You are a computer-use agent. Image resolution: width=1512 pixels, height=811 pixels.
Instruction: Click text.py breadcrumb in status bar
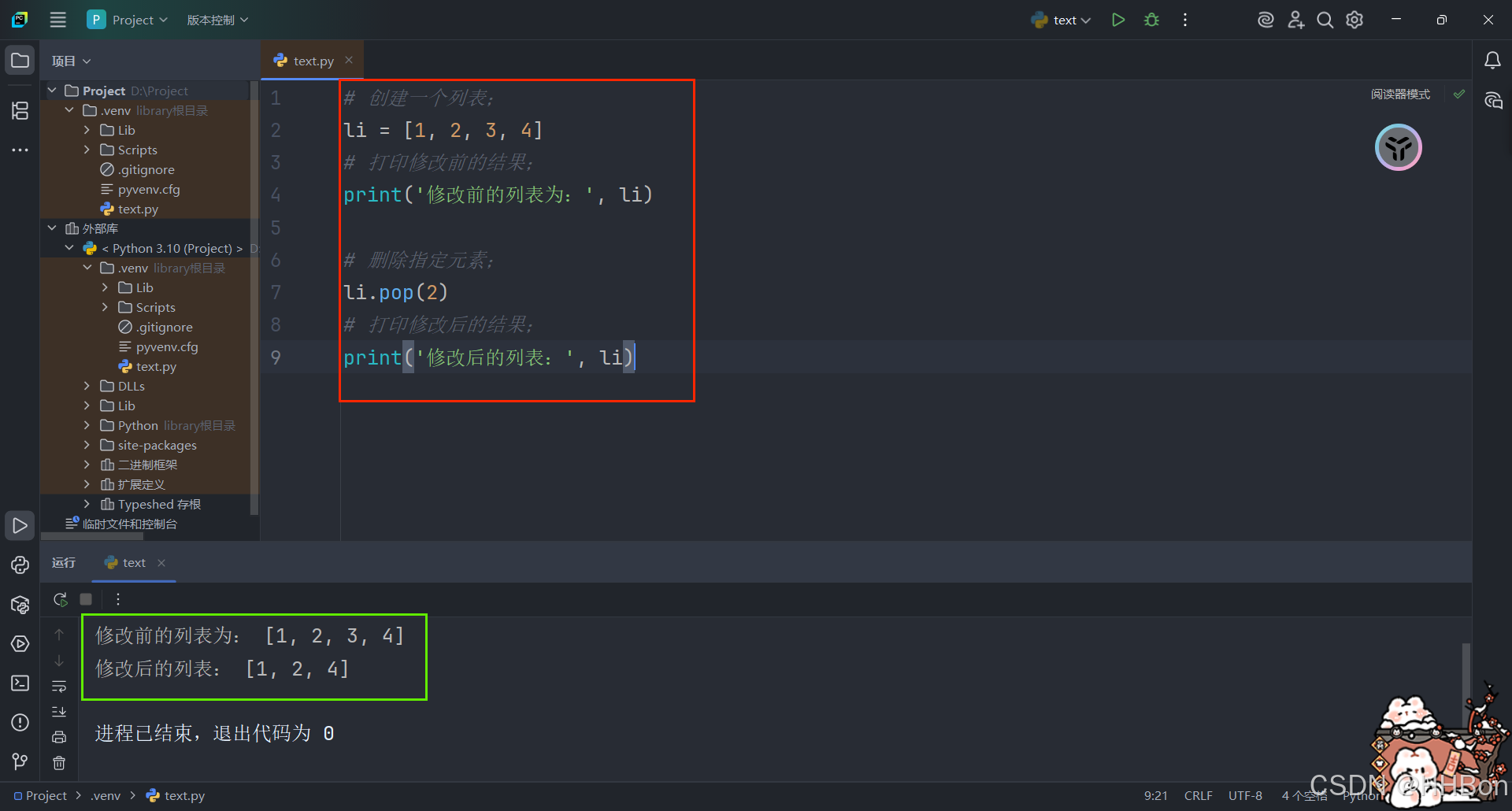point(176,795)
